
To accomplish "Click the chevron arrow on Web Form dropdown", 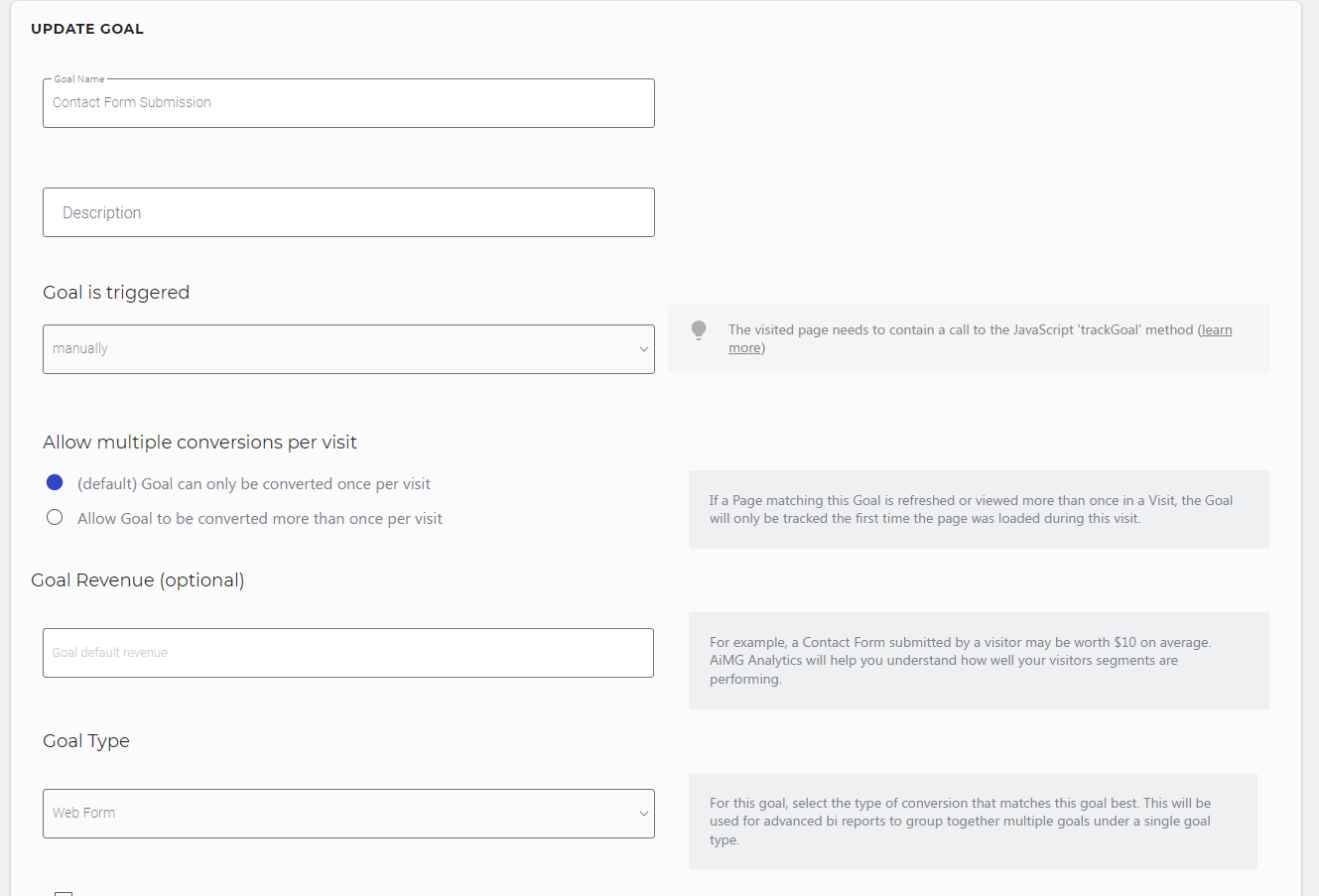I will coord(643,814).
